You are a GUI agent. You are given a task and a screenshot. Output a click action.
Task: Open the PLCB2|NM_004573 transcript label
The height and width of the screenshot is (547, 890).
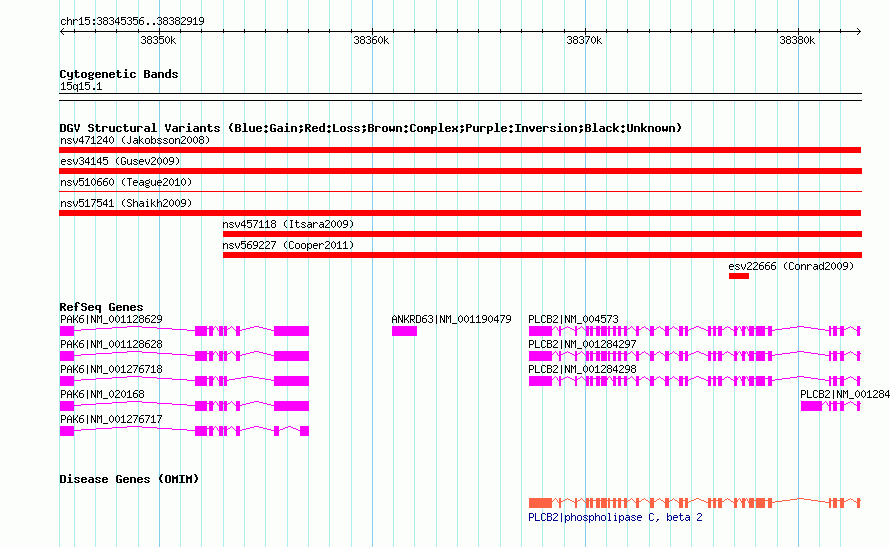point(573,319)
